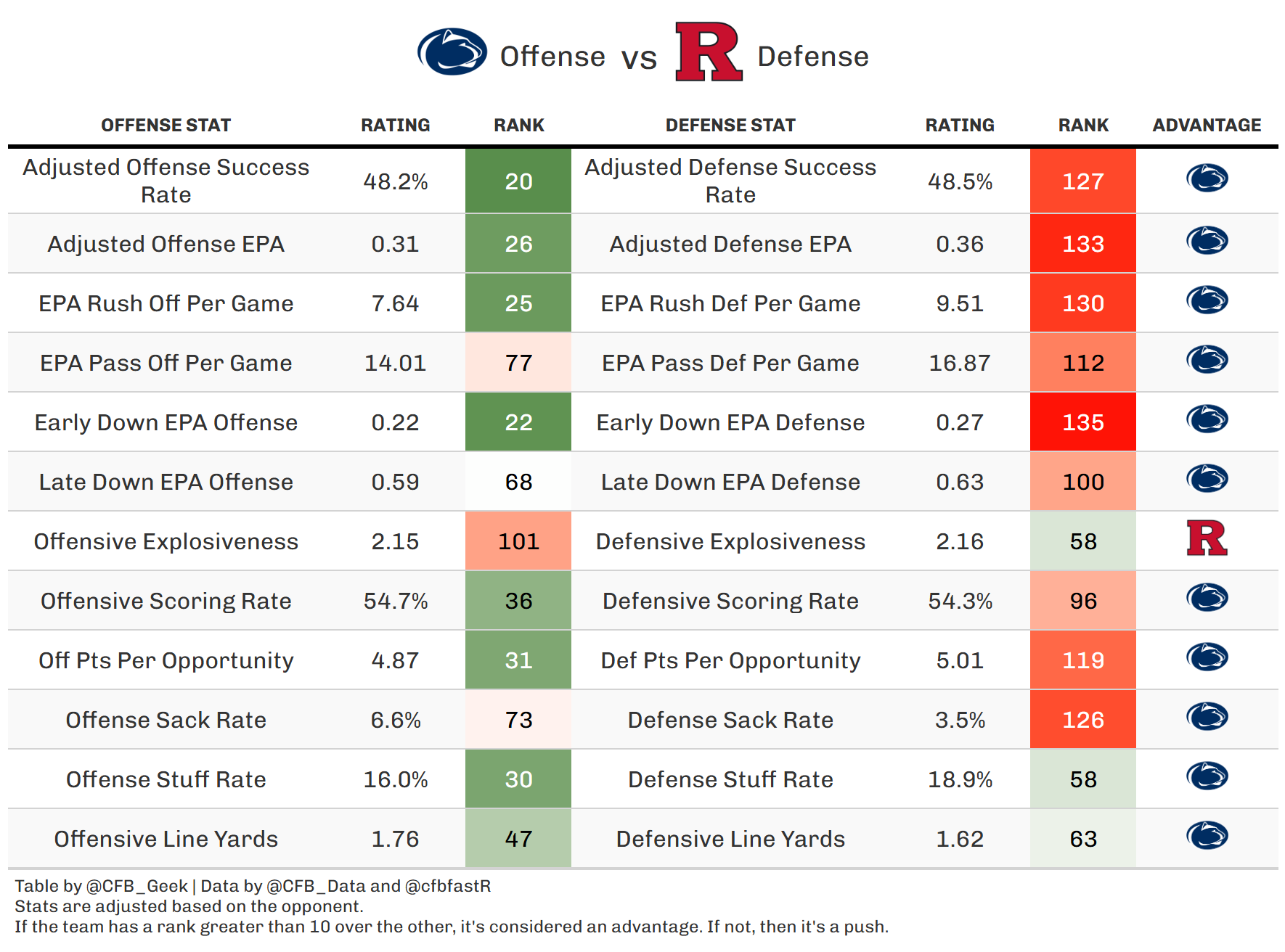Select the OFFENSE STAT column header

[166, 126]
